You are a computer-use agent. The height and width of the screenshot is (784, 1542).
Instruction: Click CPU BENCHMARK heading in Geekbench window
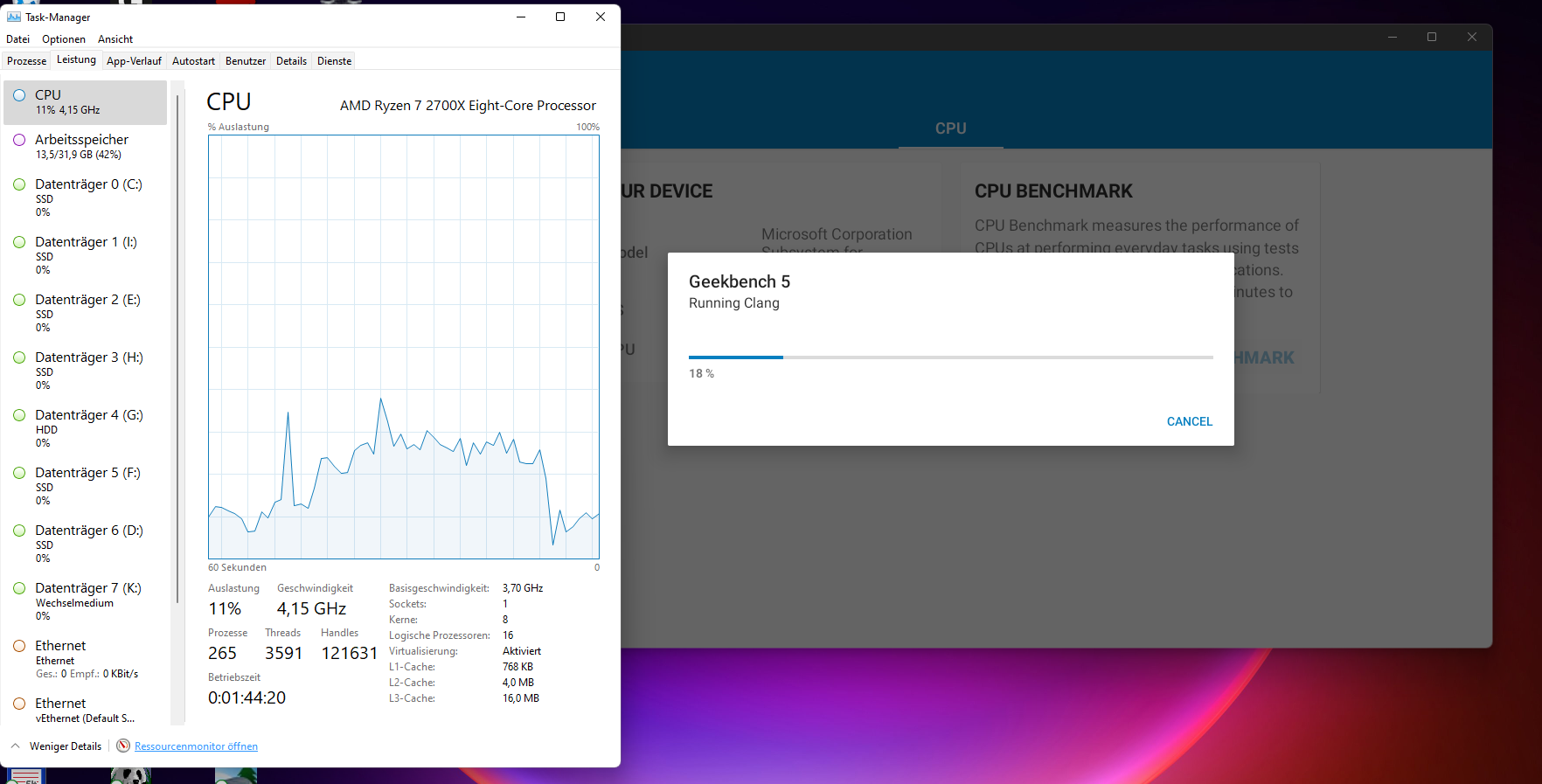tap(1053, 191)
